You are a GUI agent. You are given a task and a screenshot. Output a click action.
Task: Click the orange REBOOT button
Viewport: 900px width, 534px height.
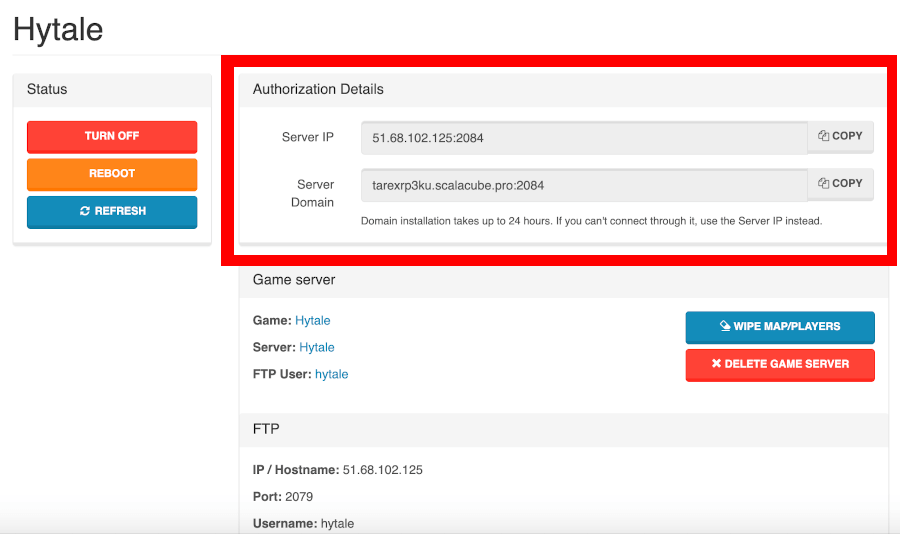pos(112,174)
